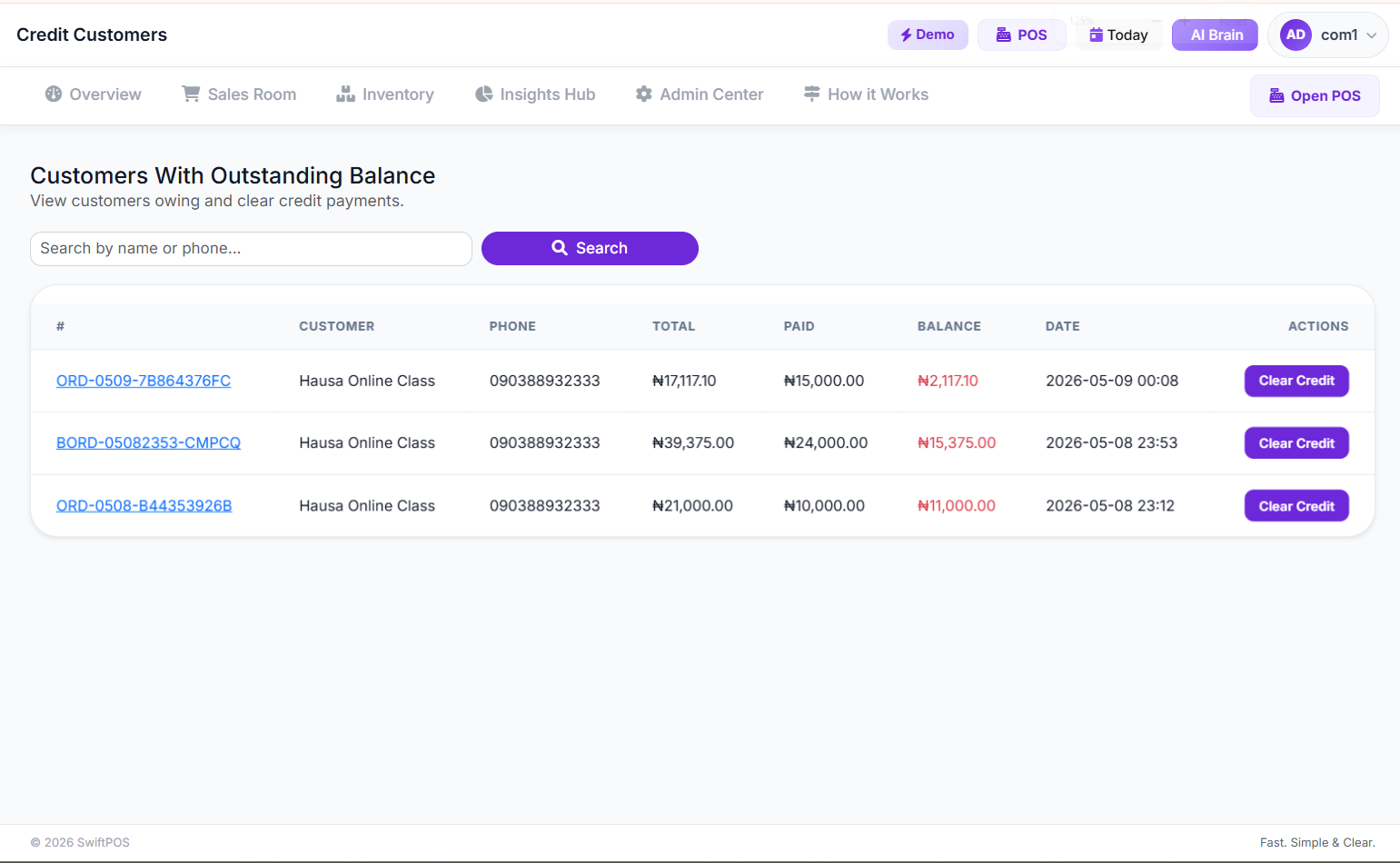Click date 2026-05-08 23:53
Viewport: 1400px width, 863px height.
pyautogui.click(x=1111, y=442)
